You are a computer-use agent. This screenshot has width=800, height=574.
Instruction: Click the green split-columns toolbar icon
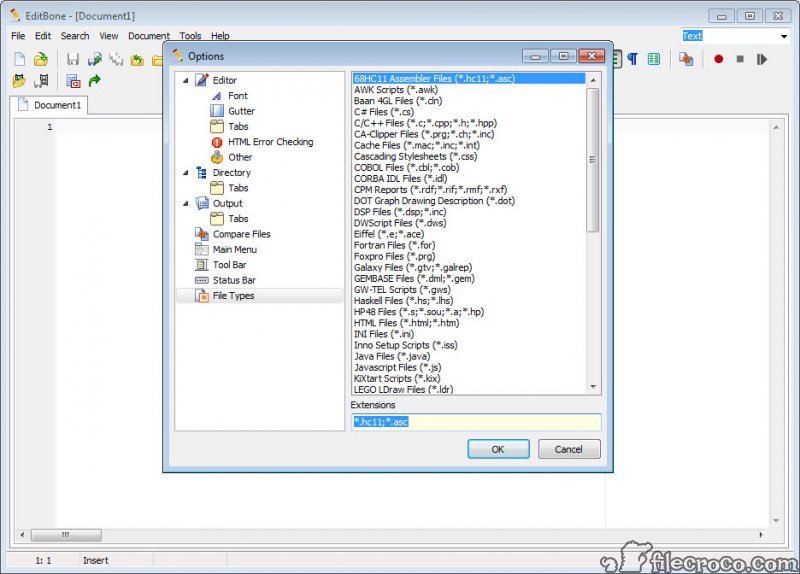pos(654,59)
